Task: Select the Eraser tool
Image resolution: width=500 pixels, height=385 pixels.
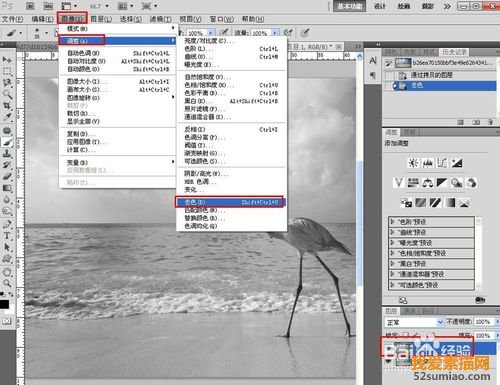Action: coord(7,177)
